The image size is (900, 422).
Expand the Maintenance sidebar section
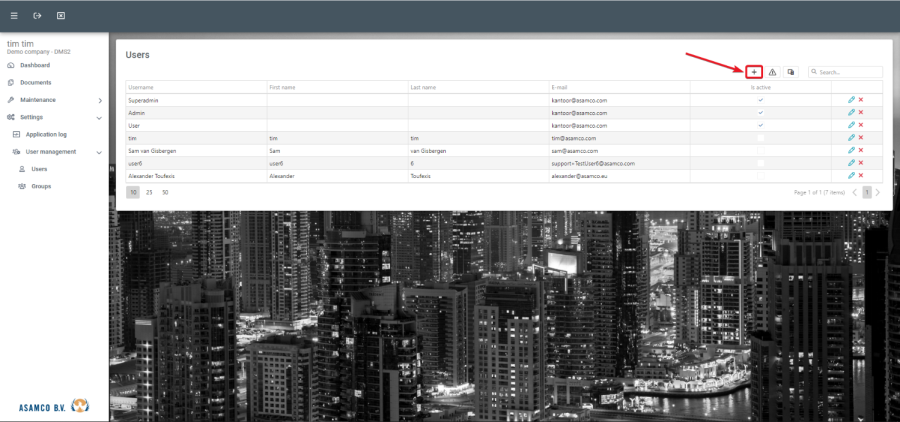99,100
